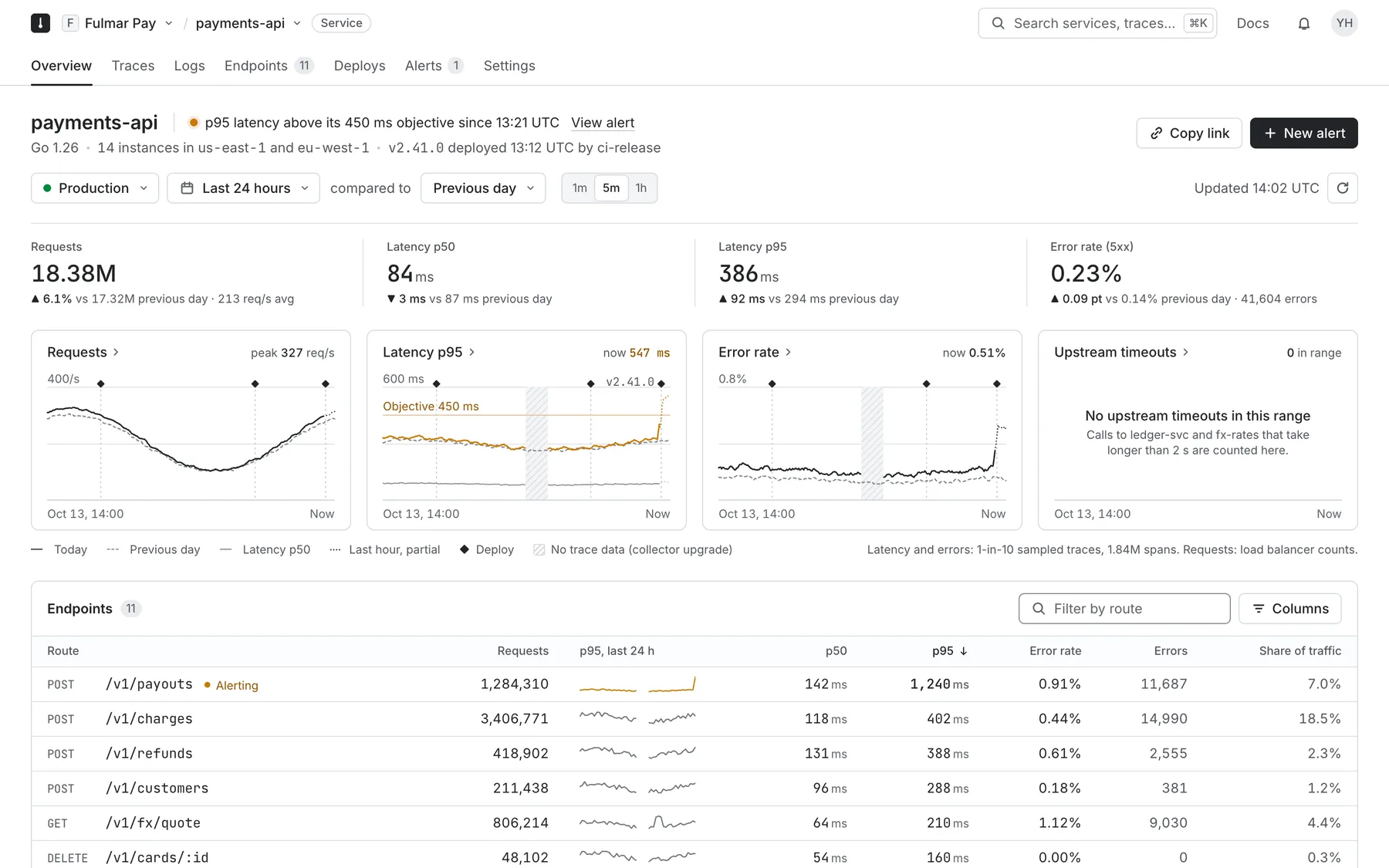
Task: Select the 1m granularity
Action: 580,188
